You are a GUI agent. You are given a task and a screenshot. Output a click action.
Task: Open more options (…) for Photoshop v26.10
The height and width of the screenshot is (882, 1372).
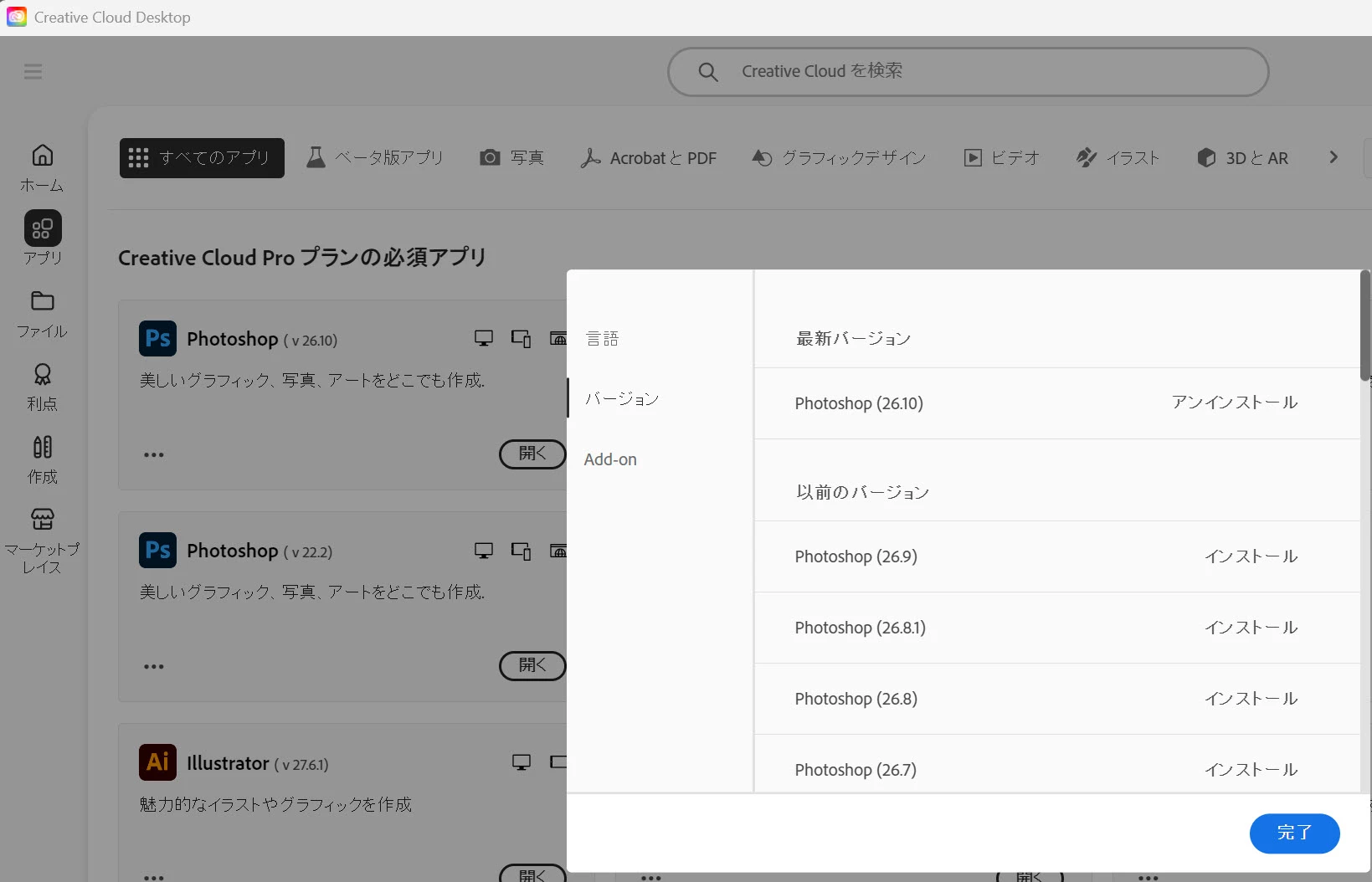pos(154,454)
